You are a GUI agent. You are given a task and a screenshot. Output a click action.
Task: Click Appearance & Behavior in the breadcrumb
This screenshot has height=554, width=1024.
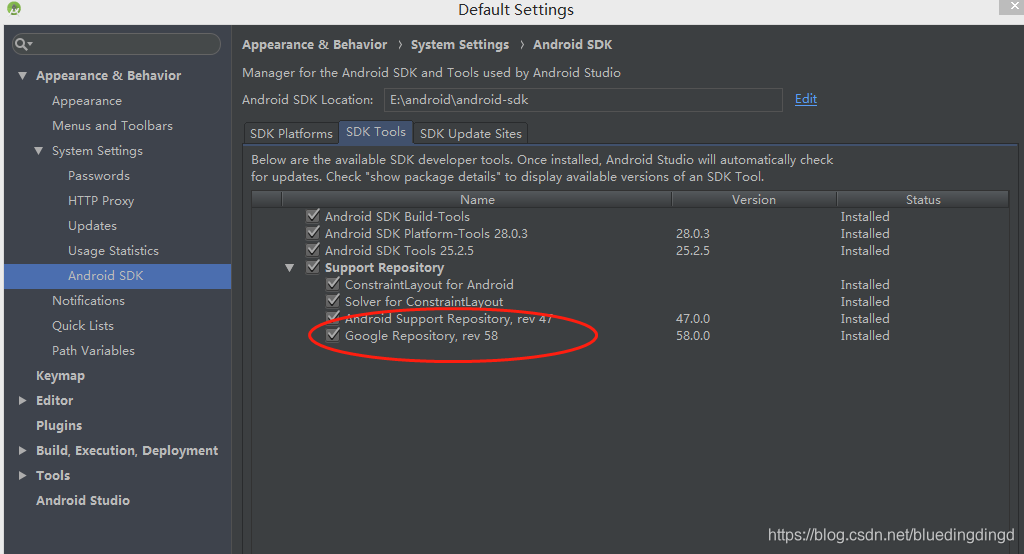(x=314, y=44)
